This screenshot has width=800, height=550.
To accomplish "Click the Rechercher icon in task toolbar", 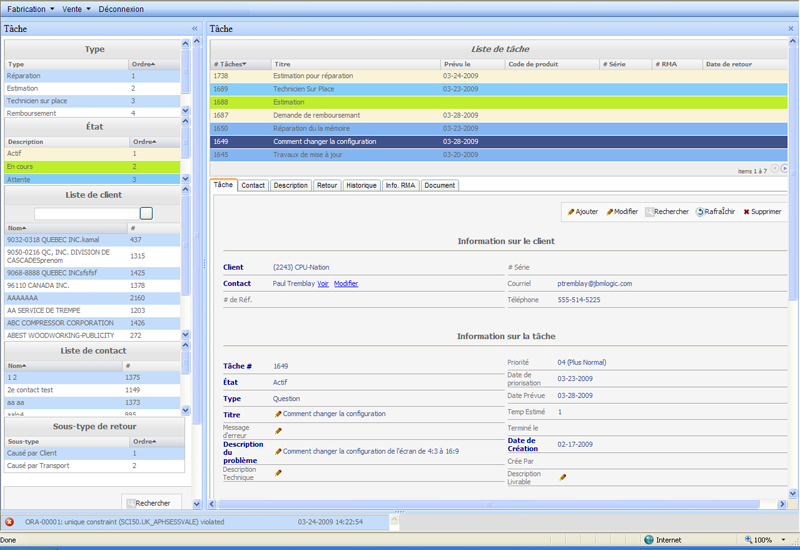I will coord(650,212).
